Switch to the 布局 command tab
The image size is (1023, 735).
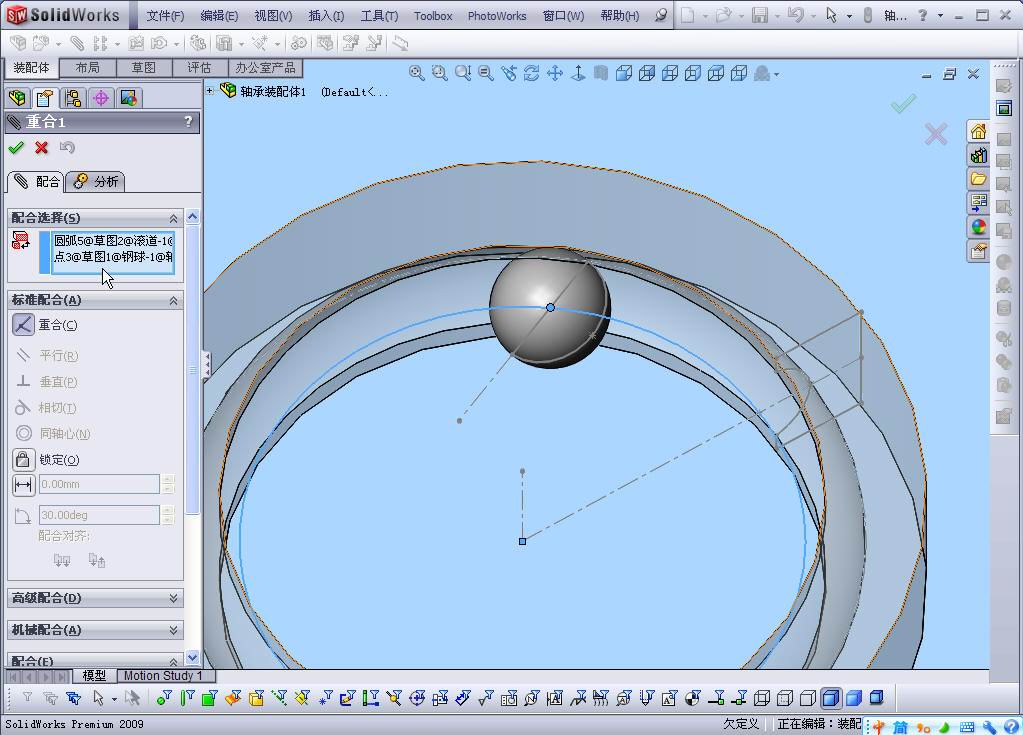tap(87, 68)
